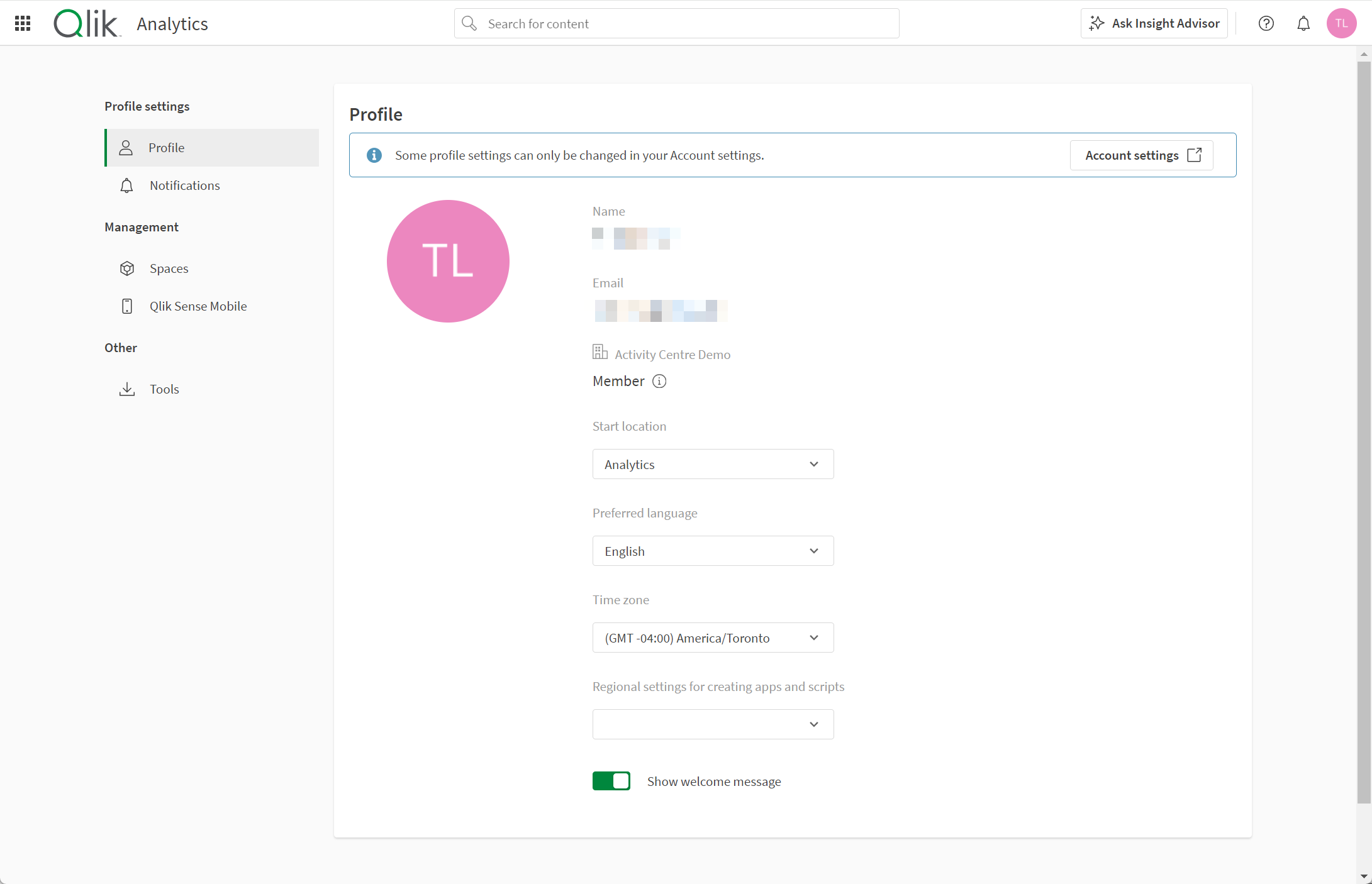This screenshot has width=1372, height=884.
Task: Click the TL user avatar in header
Action: tap(1341, 23)
